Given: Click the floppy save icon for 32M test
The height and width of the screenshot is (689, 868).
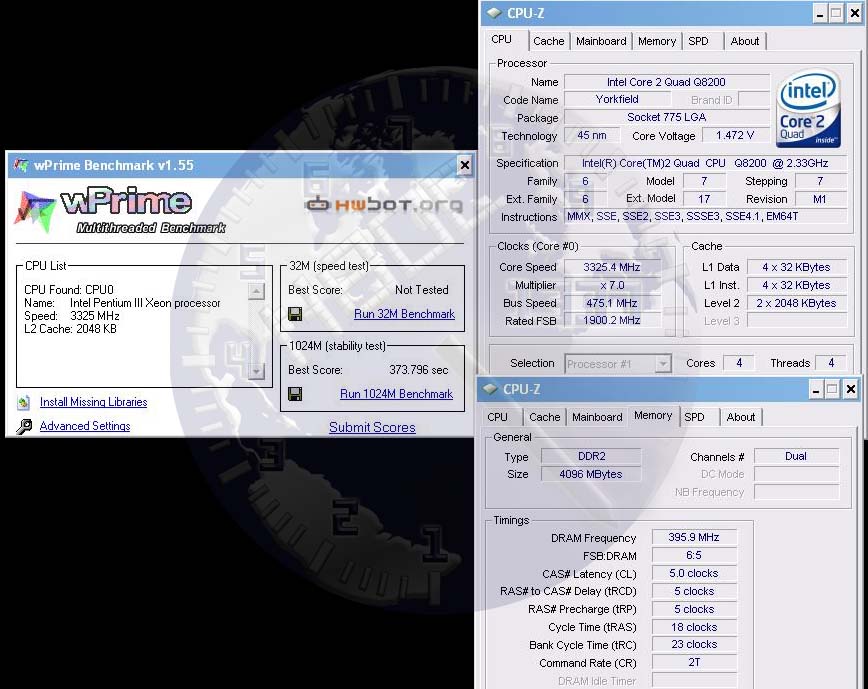Looking at the screenshot, I should [295, 314].
